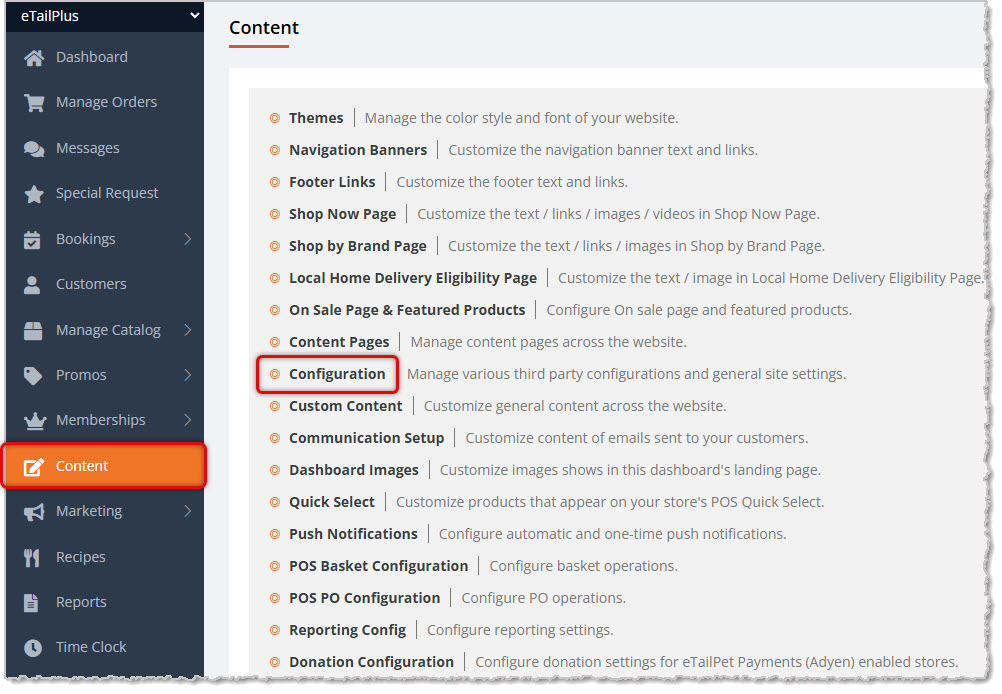Open Shop by Brand Page settings

(x=358, y=246)
